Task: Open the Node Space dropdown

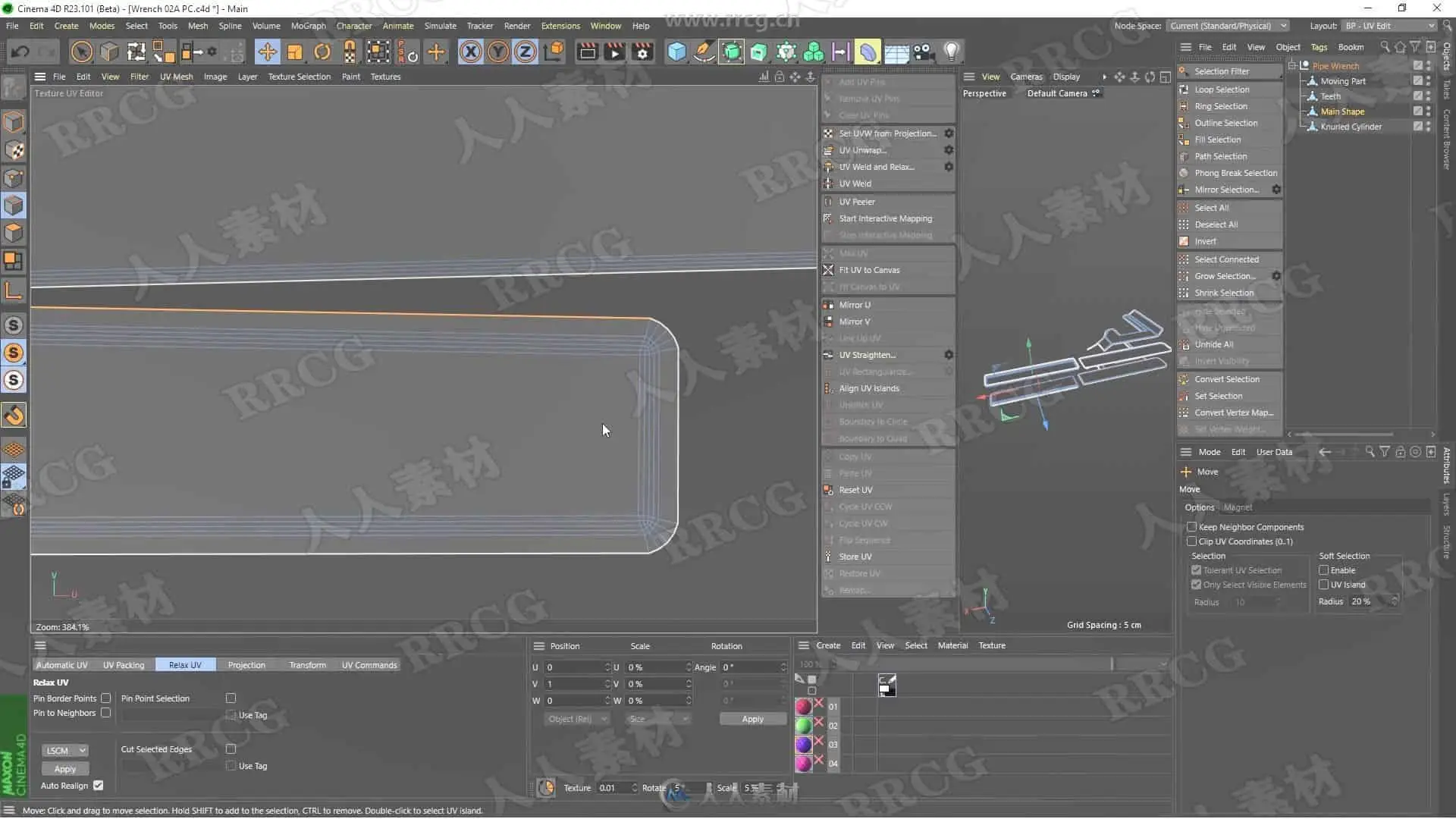Action: [1228, 26]
